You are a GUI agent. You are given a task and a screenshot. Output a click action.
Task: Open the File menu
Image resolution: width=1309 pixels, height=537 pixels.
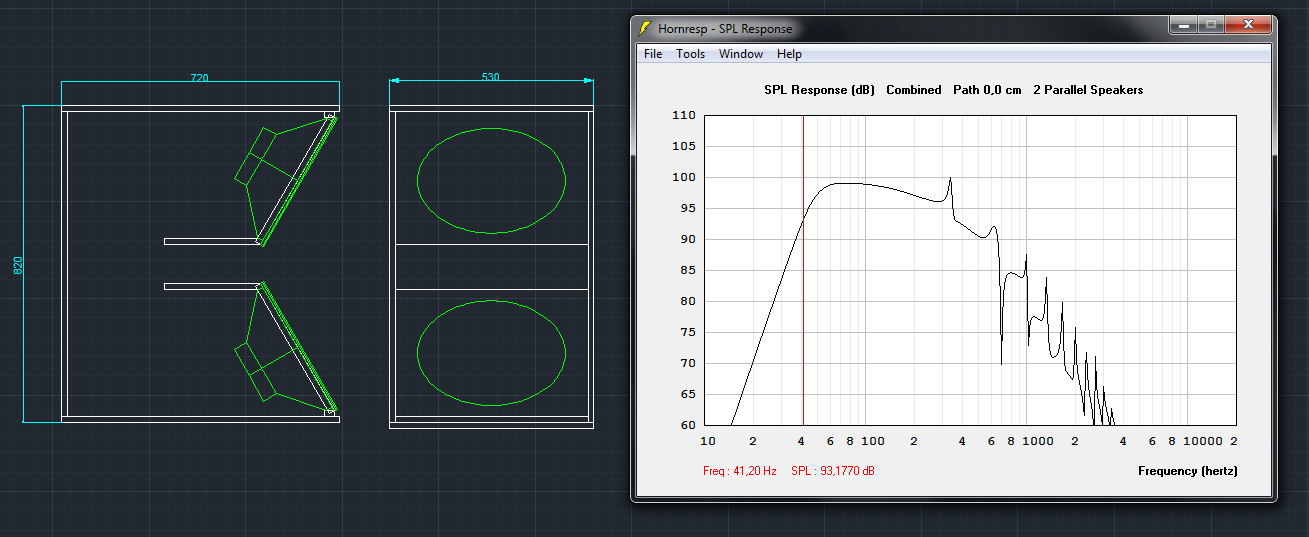653,54
